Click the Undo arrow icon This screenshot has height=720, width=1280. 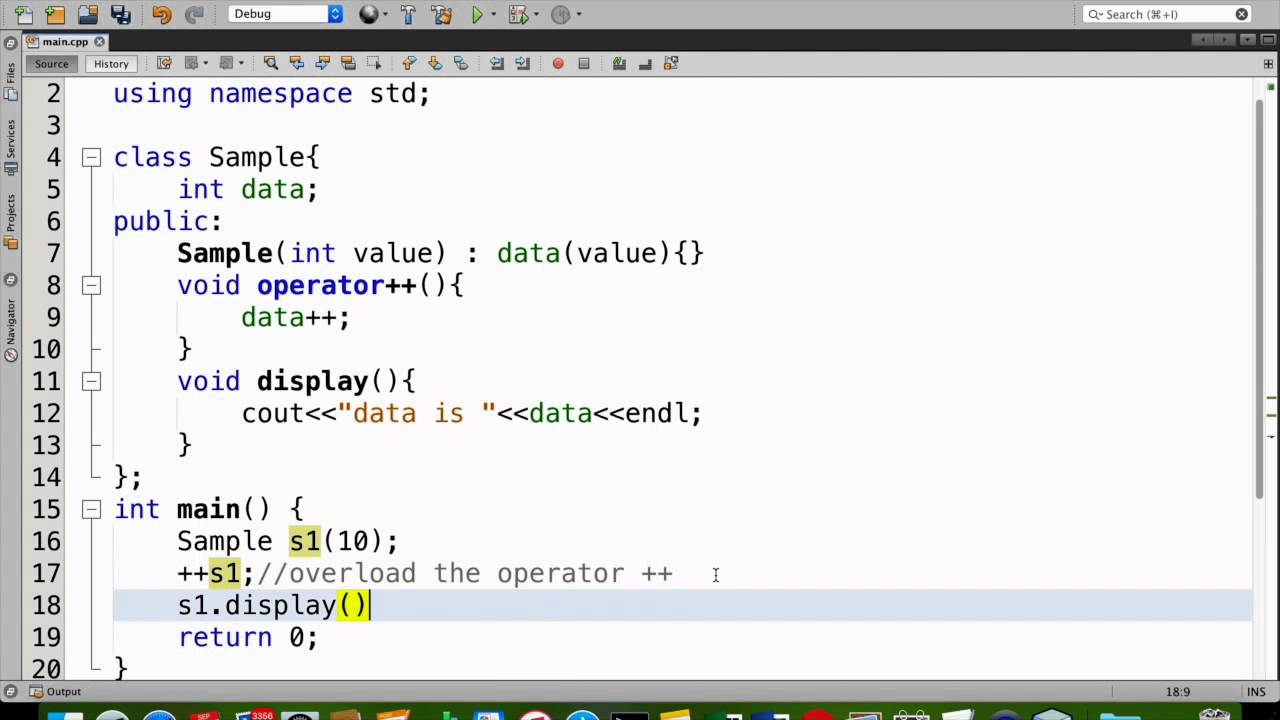(161, 14)
